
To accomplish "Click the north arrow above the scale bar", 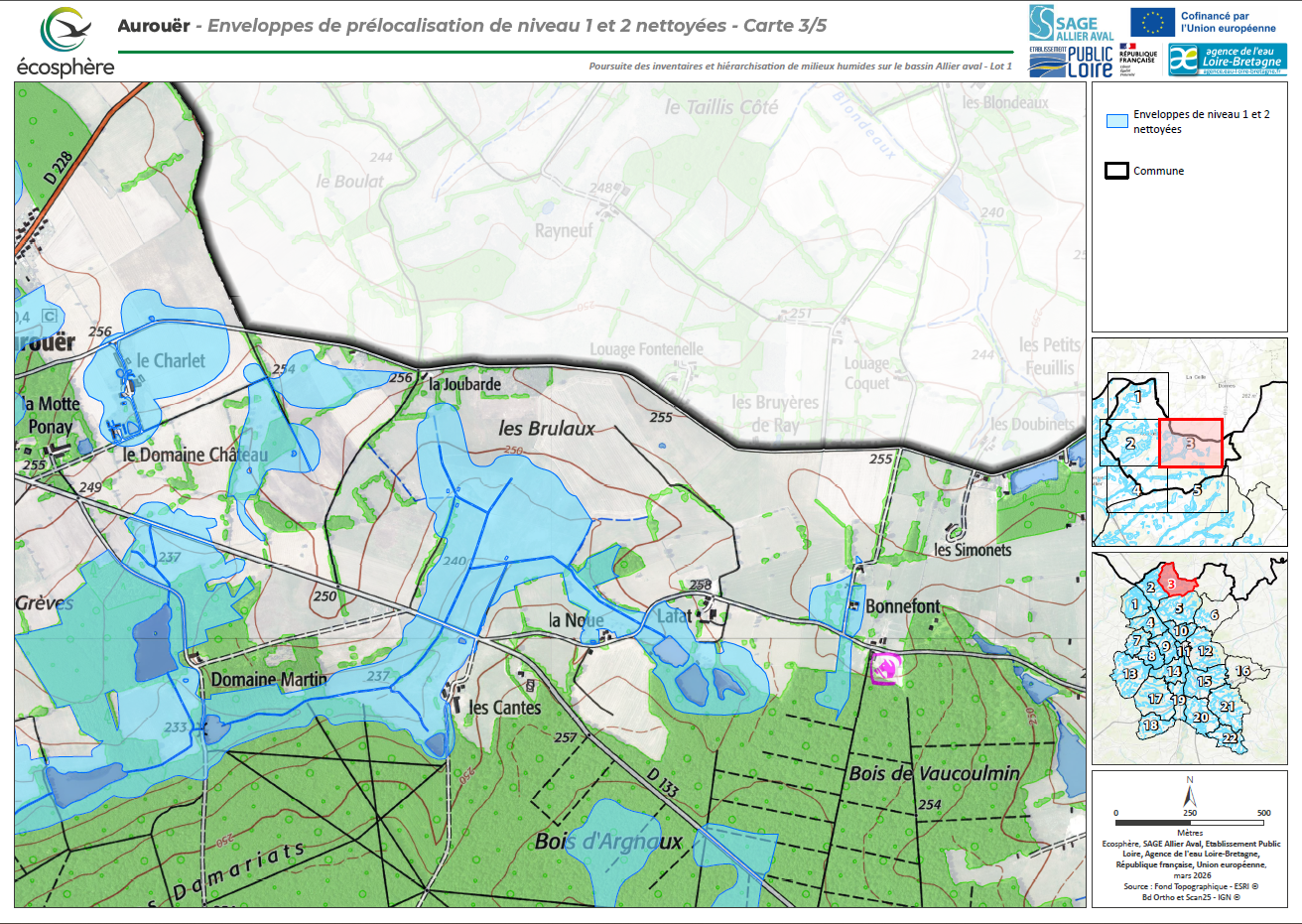I will click(x=1190, y=794).
